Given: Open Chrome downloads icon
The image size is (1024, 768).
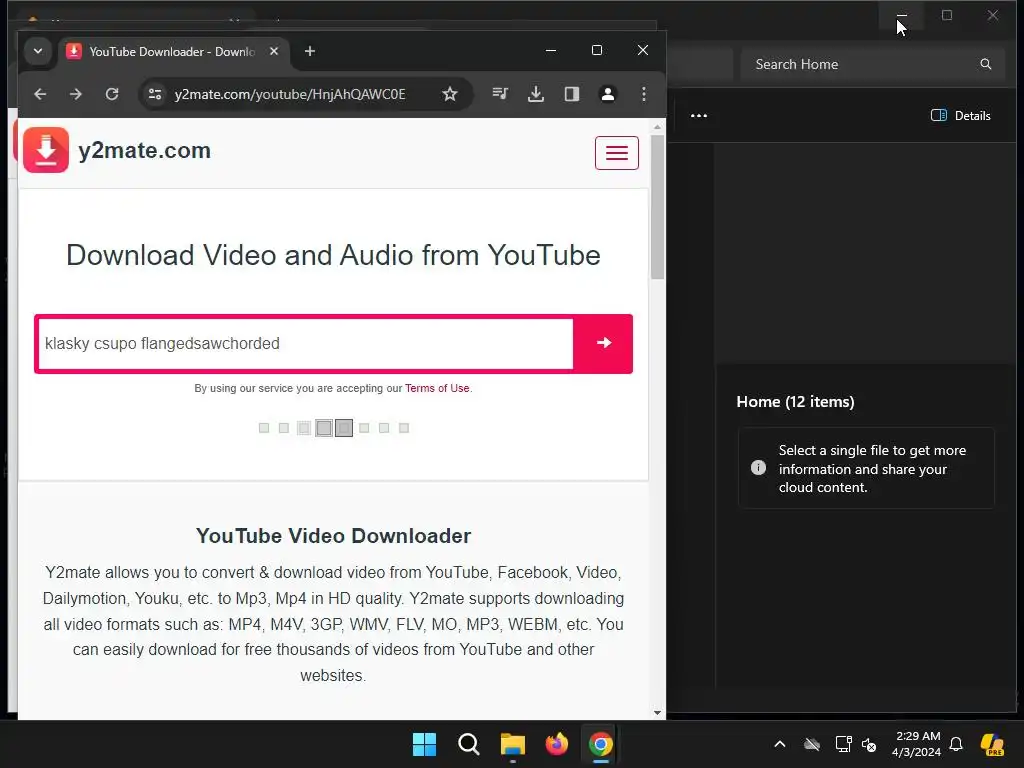Looking at the screenshot, I should click(536, 94).
